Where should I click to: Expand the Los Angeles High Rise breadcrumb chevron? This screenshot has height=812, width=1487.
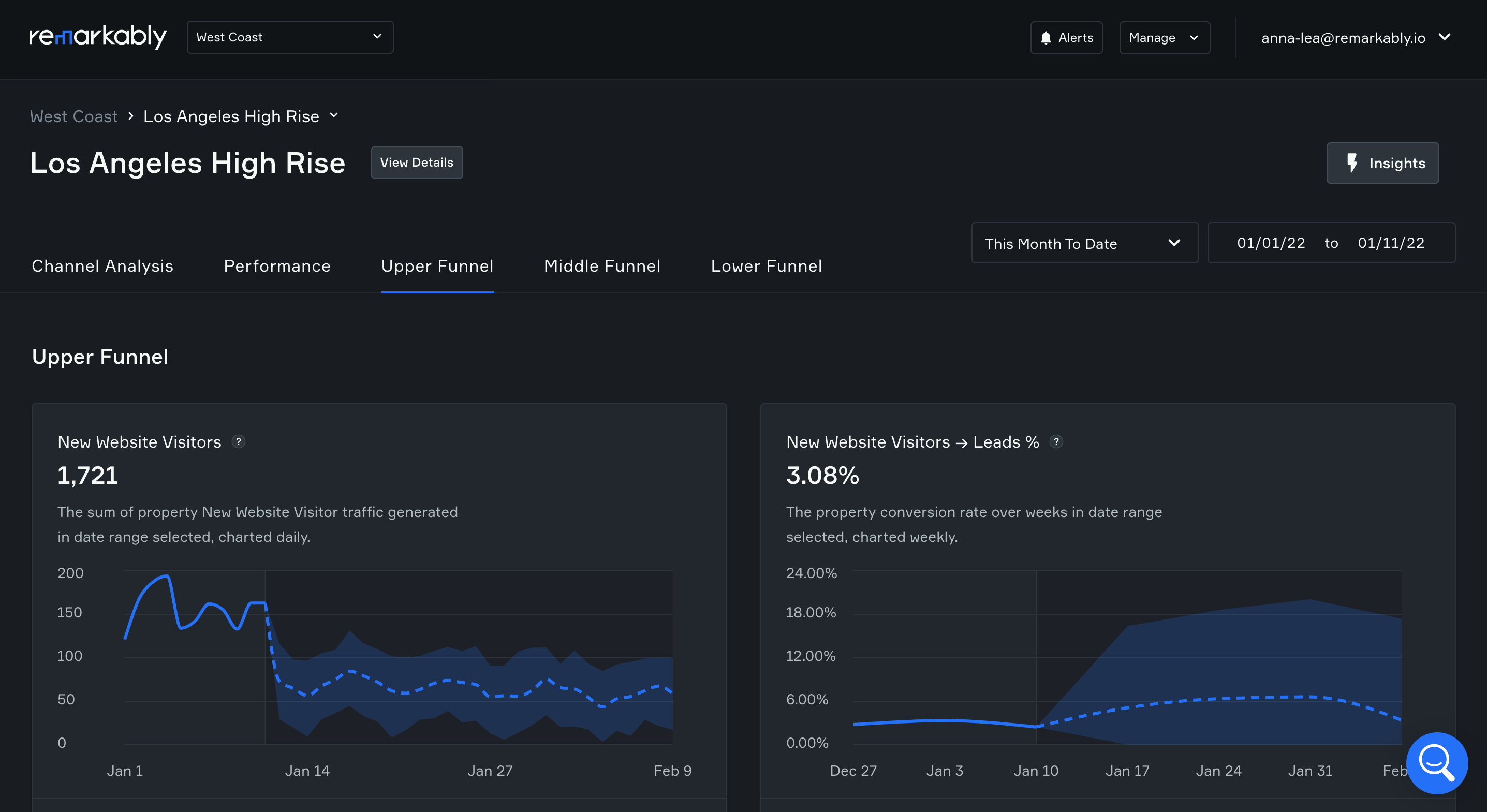[x=334, y=115]
